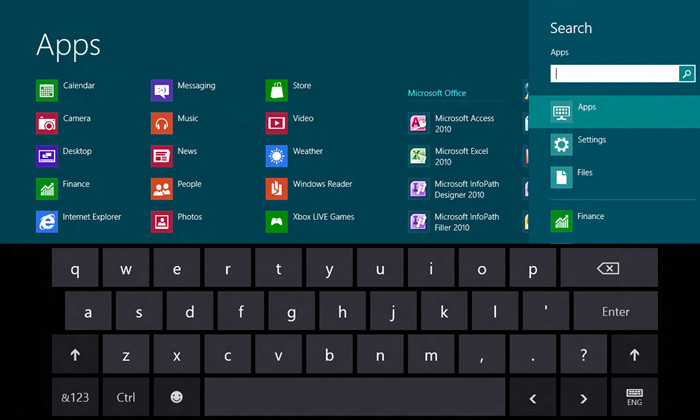Tap the backspace key on keyboard
The width and height of the screenshot is (700, 420).
[608, 268]
